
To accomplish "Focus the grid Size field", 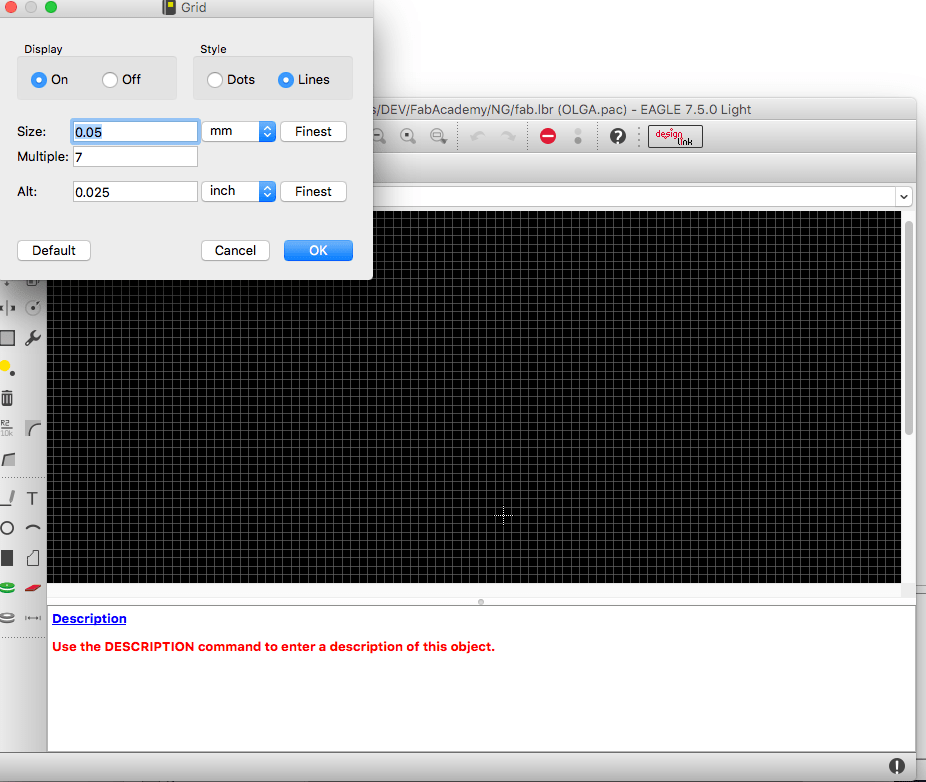I will 135,132.
